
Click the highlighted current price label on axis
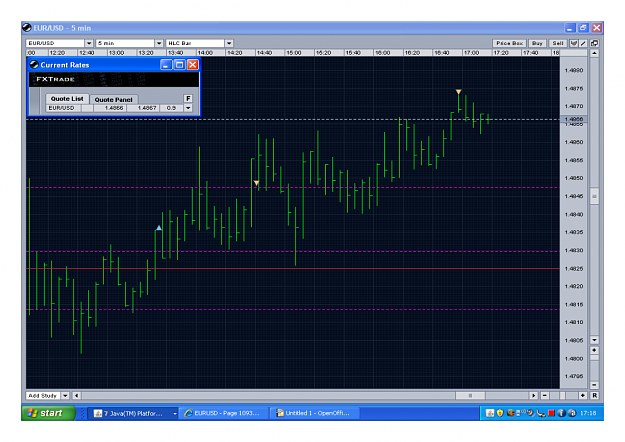(x=574, y=119)
